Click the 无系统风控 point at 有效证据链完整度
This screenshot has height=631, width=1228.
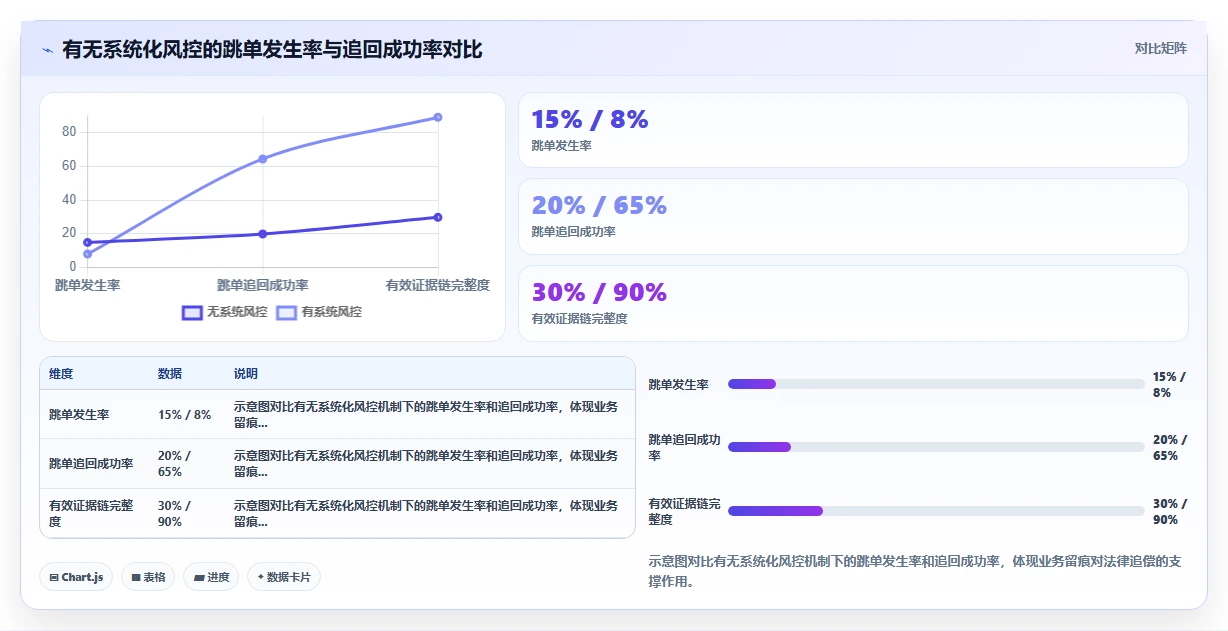438,217
